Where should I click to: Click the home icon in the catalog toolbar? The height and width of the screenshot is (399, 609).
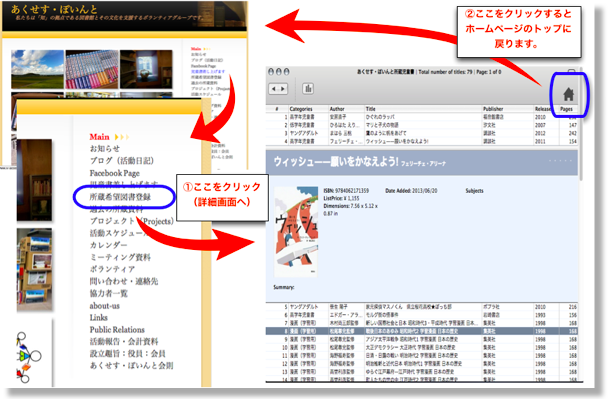click(568, 94)
